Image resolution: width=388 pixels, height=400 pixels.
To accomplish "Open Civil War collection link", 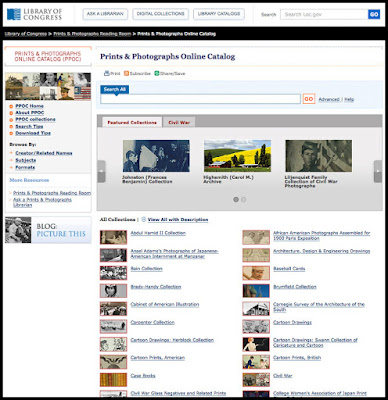I will click(x=283, y=376).
